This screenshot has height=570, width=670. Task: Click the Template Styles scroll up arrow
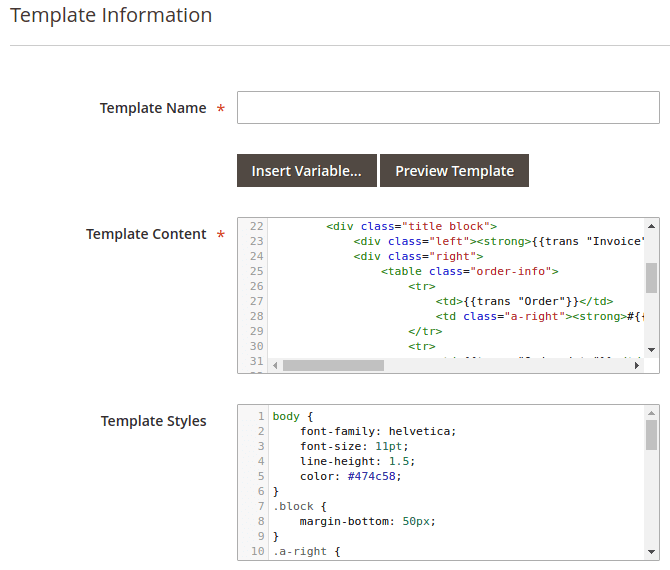click(651, 413)
